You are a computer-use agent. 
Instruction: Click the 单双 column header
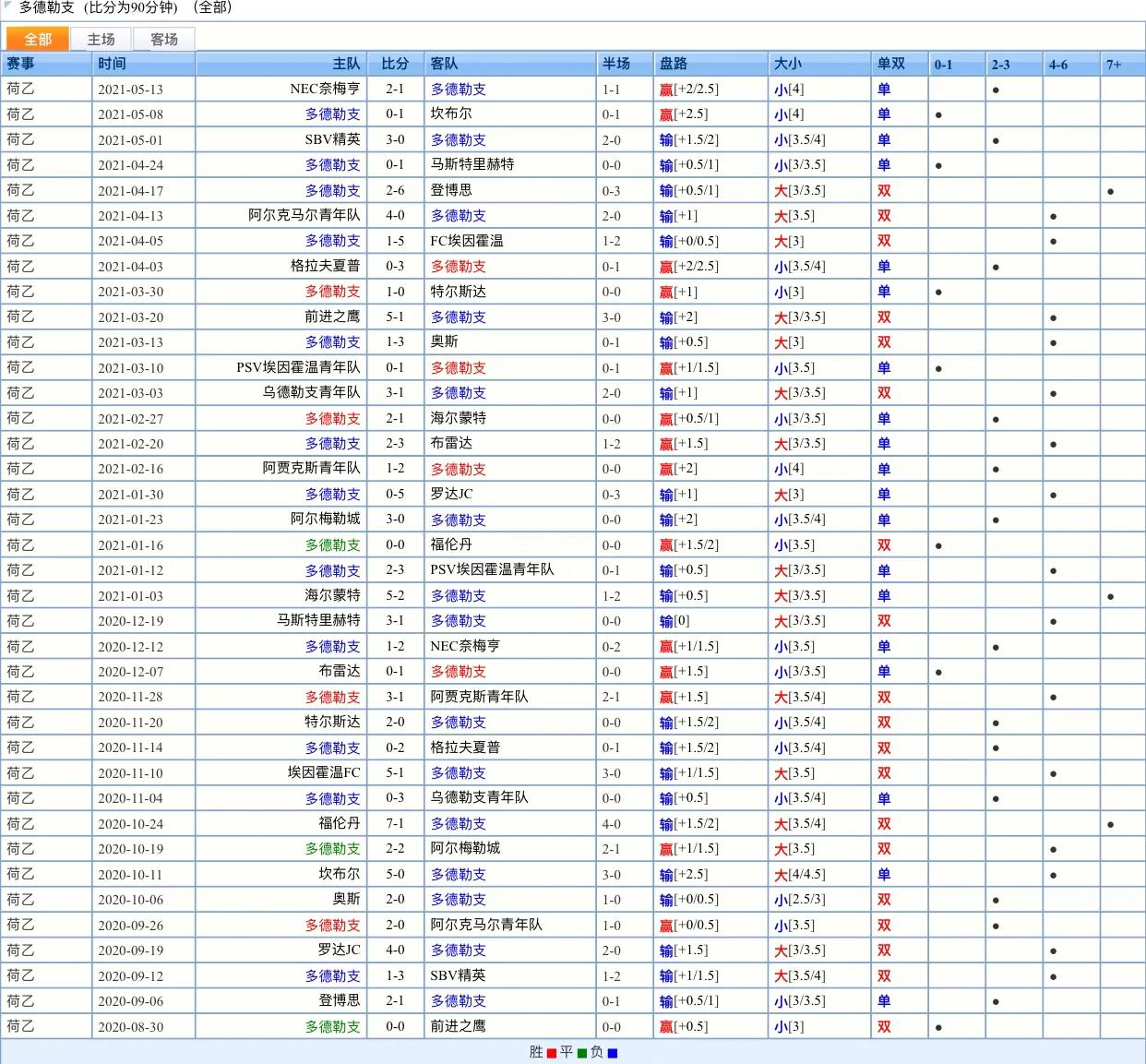pos(890,64)
